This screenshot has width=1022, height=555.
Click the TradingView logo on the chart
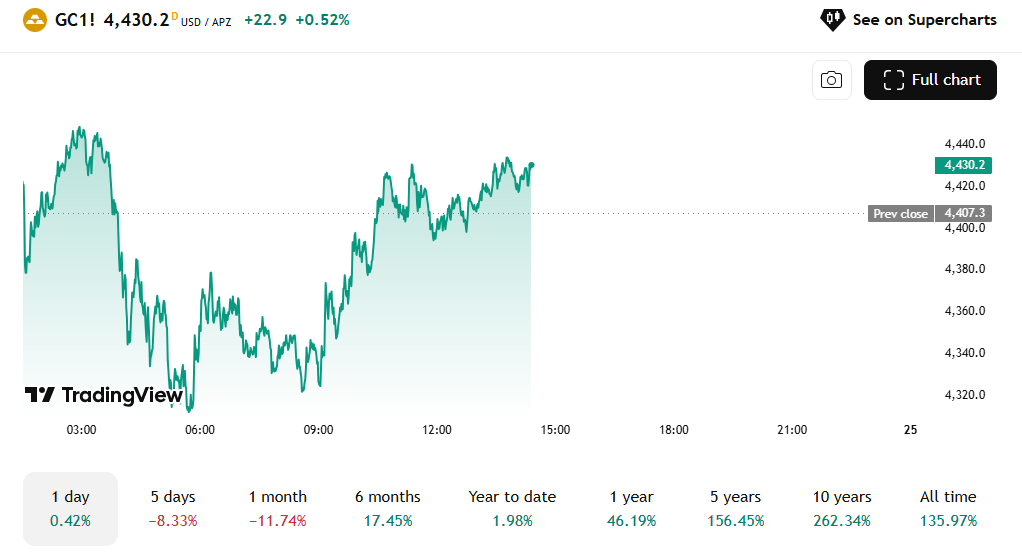(103, 395)
